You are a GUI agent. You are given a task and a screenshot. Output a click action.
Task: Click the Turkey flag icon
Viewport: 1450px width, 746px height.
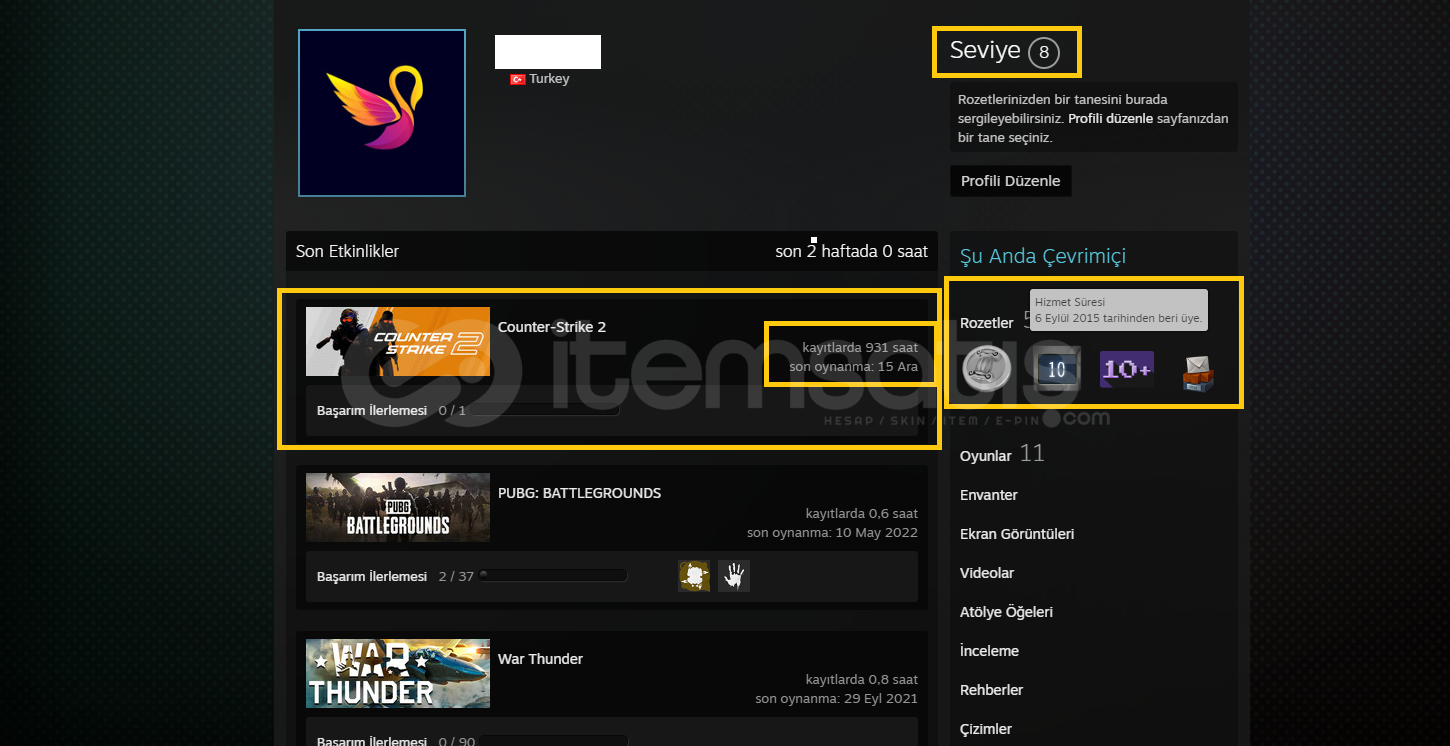tap(518, 79)
